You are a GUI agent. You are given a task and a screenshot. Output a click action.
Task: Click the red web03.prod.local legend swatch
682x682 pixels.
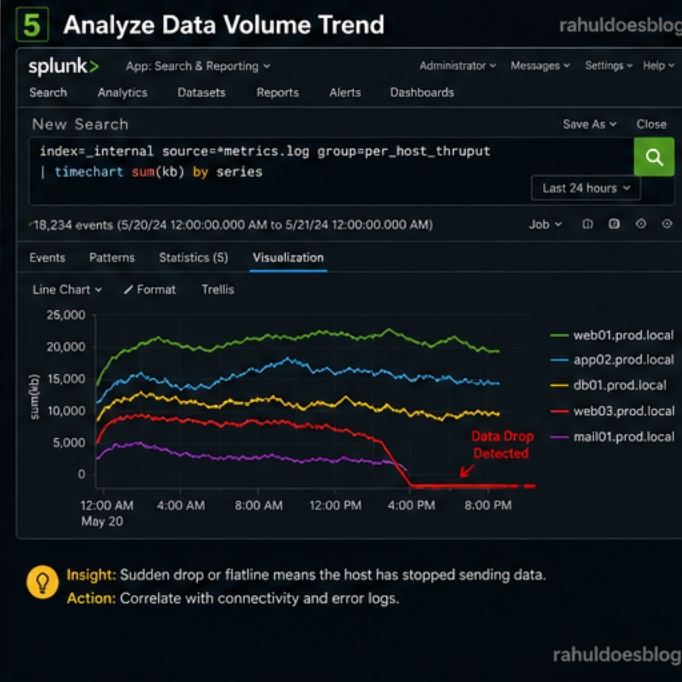pyautogui.click(x=559, y=411)
